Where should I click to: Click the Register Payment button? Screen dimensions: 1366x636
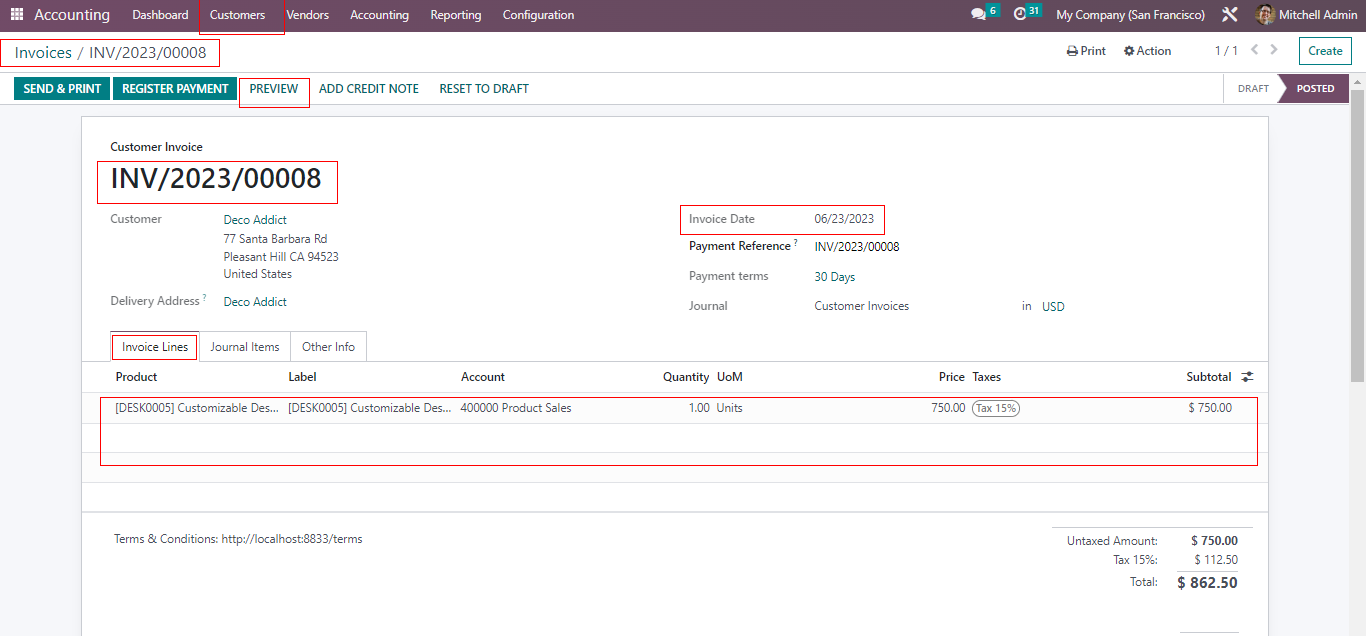pos(175,89)
